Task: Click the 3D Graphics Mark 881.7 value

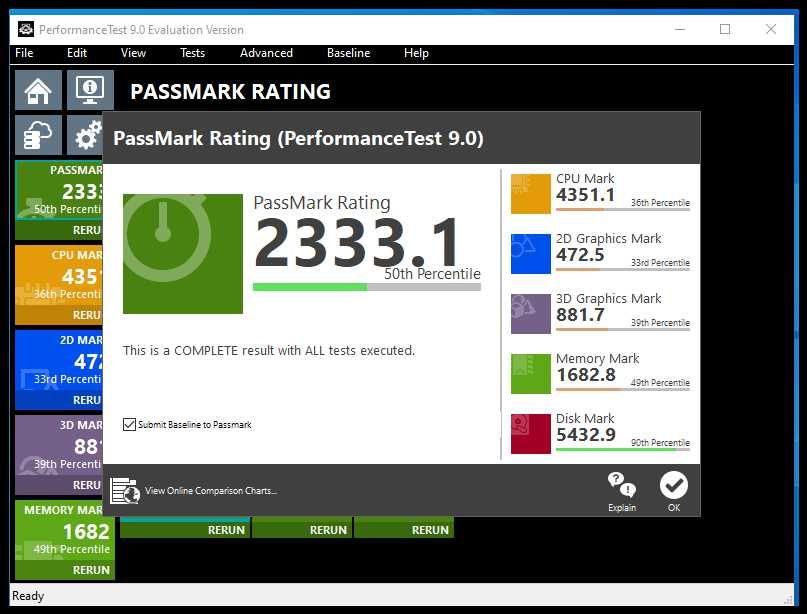Action: [x=580, y=314]
